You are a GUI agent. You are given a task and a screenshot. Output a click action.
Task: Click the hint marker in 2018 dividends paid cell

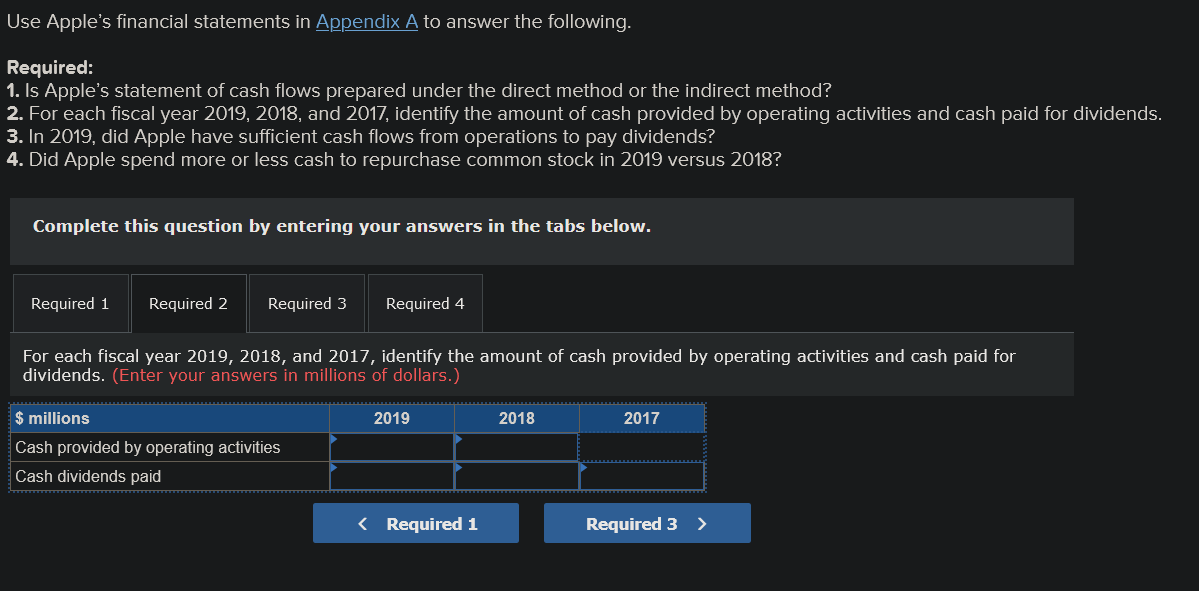tap(460, 467)
